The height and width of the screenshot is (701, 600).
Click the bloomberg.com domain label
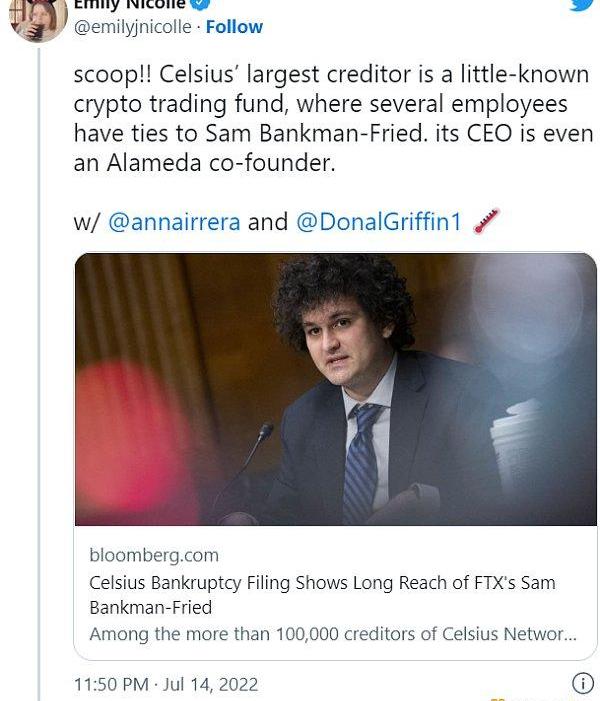point(154,555)
